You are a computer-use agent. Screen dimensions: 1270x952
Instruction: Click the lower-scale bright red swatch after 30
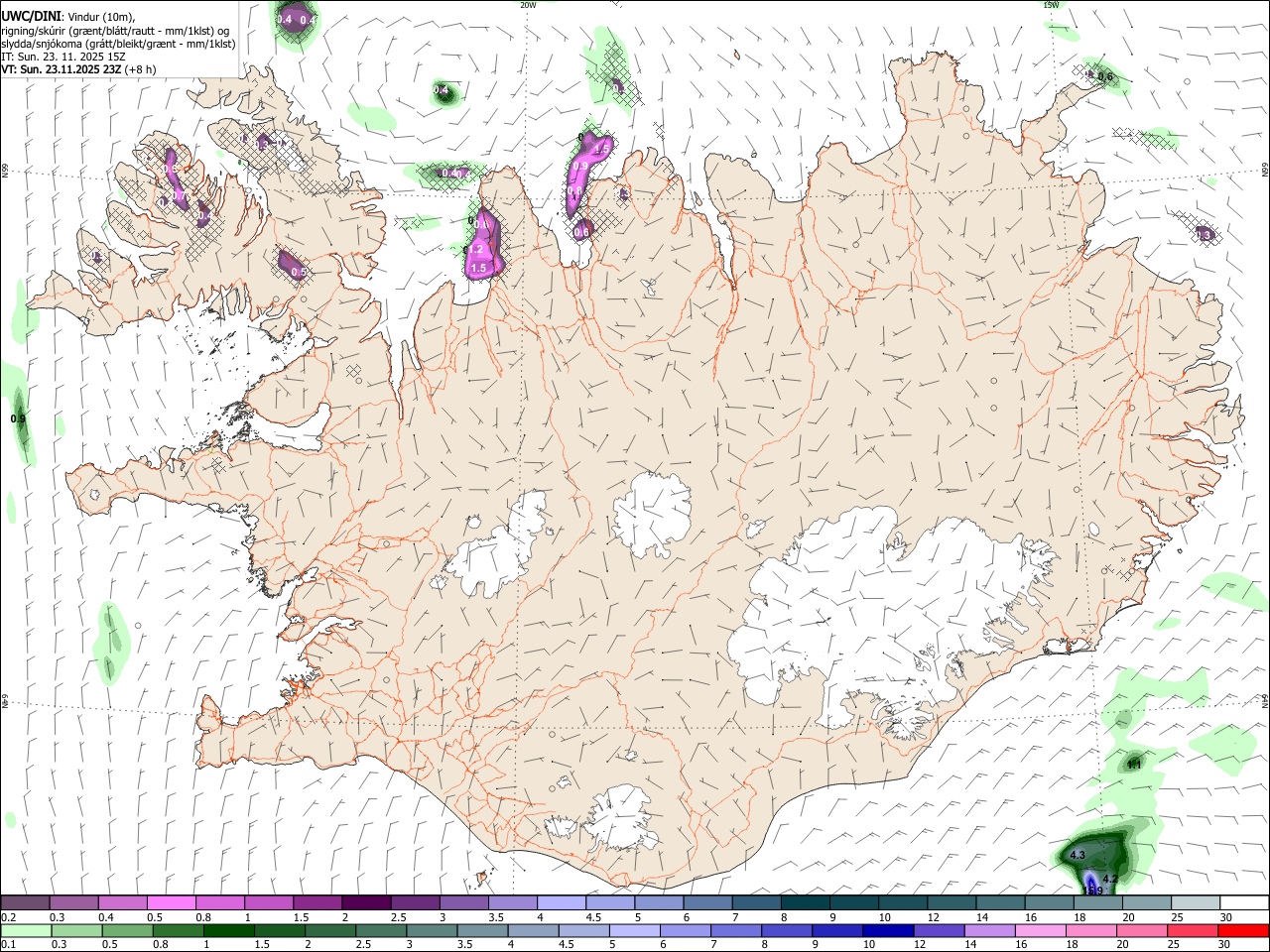click(1243, 931)
